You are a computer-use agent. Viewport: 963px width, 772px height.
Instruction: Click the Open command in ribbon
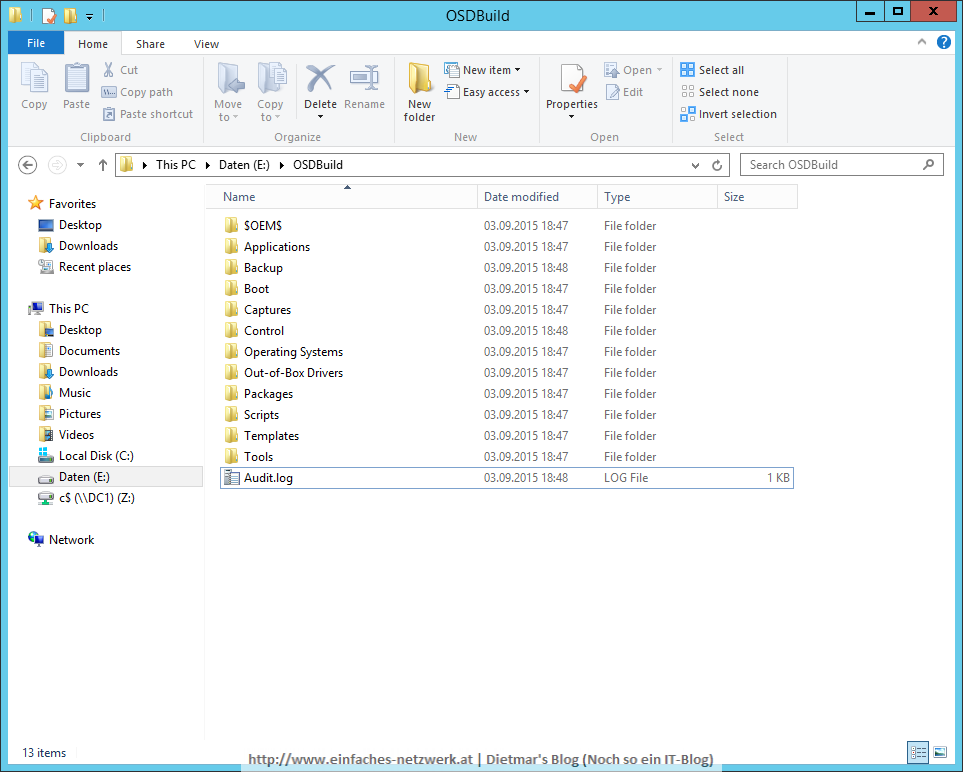pos(633,70)
